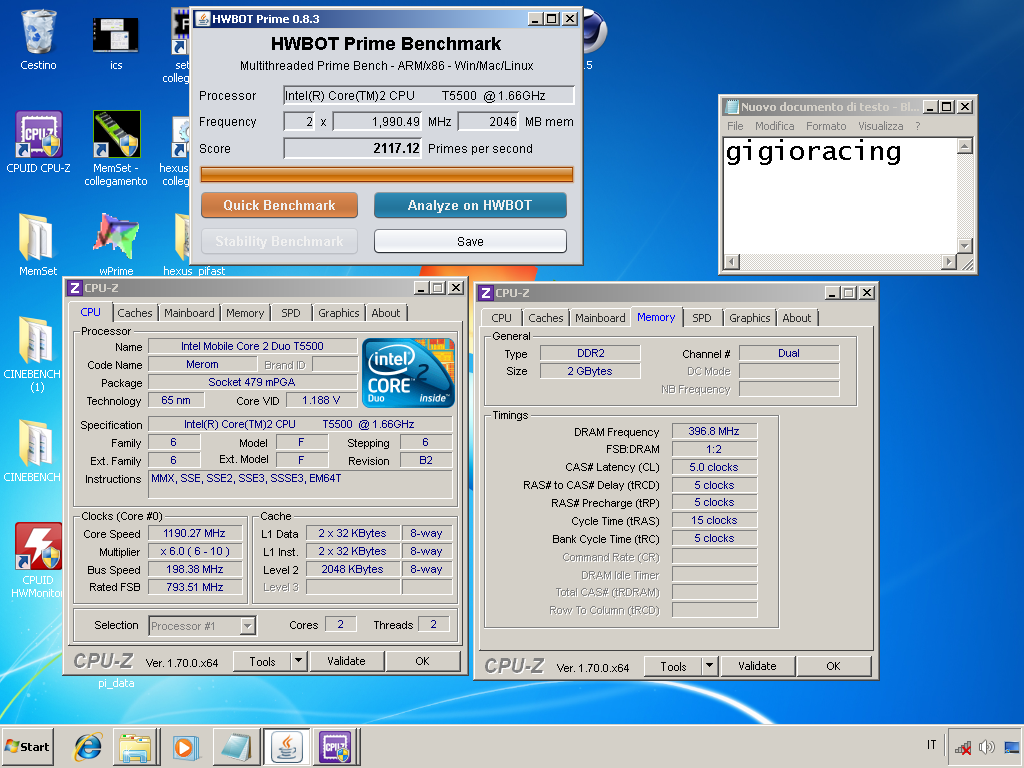This screenshot has height=768, width=1024.
Task: Switch to Notepad in the taskbar
Action: coord(236,746)
